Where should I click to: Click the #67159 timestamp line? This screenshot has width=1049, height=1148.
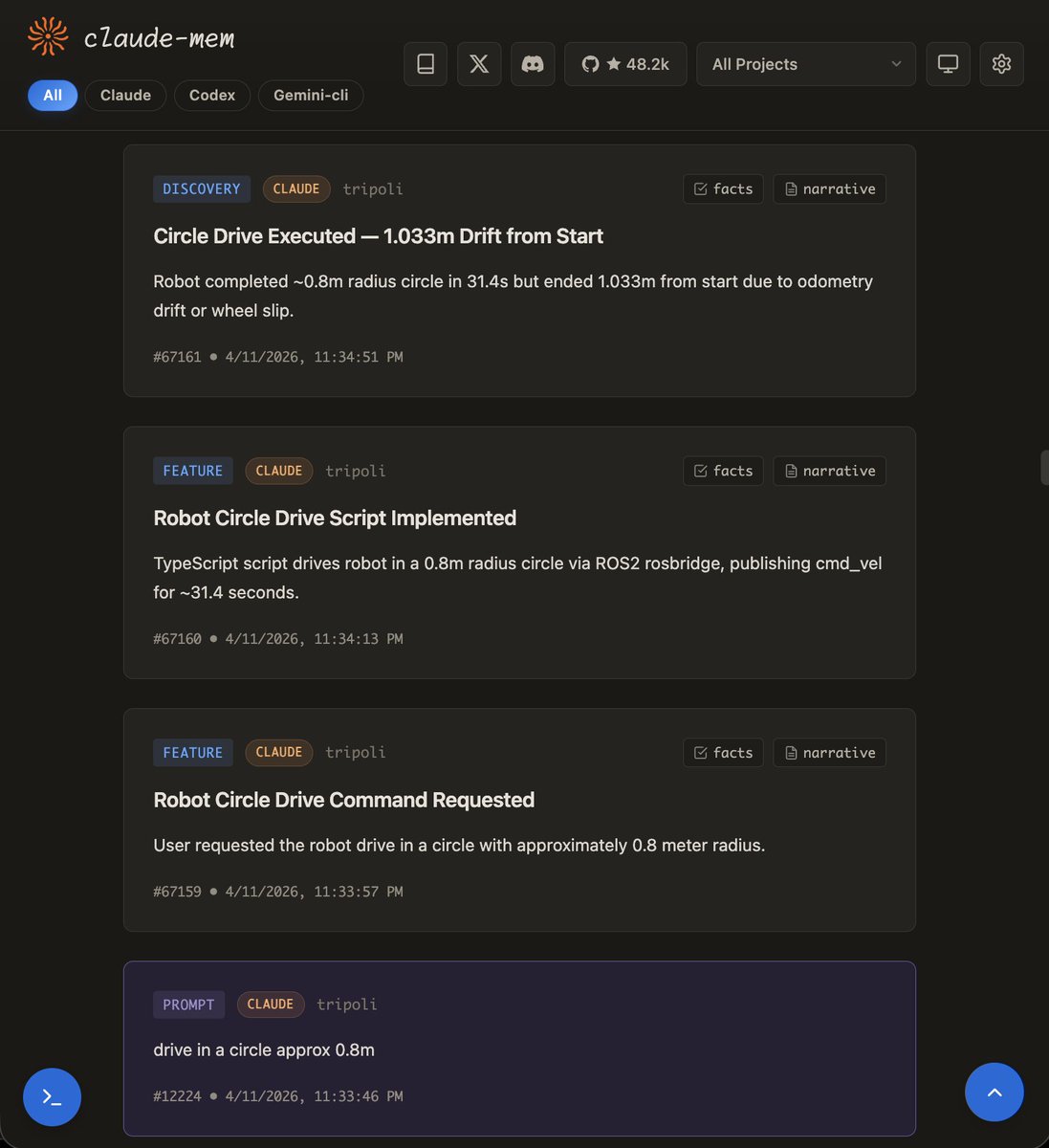278,892
